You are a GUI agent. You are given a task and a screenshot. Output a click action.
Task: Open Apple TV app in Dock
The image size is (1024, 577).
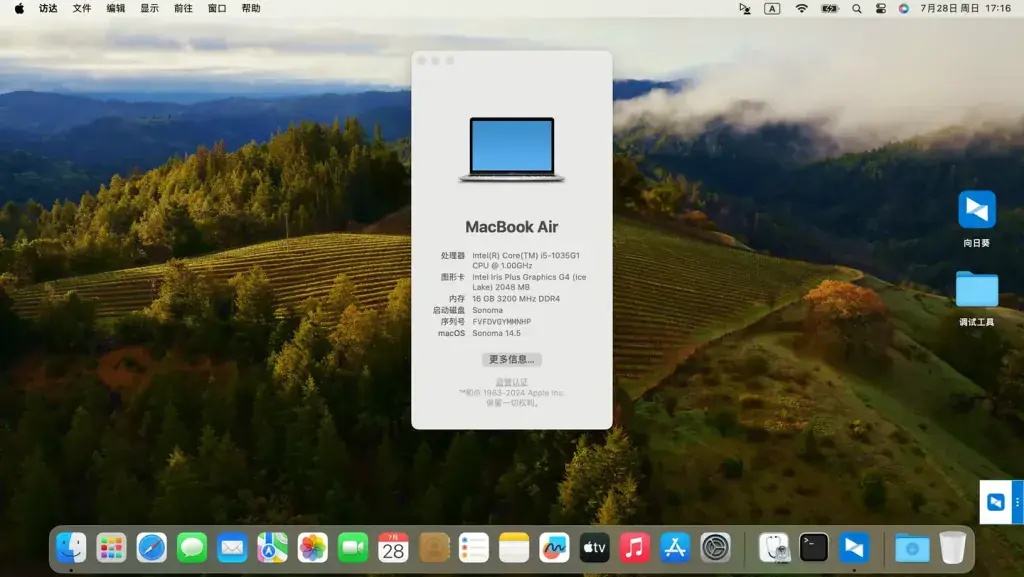(x=594, y=547)
